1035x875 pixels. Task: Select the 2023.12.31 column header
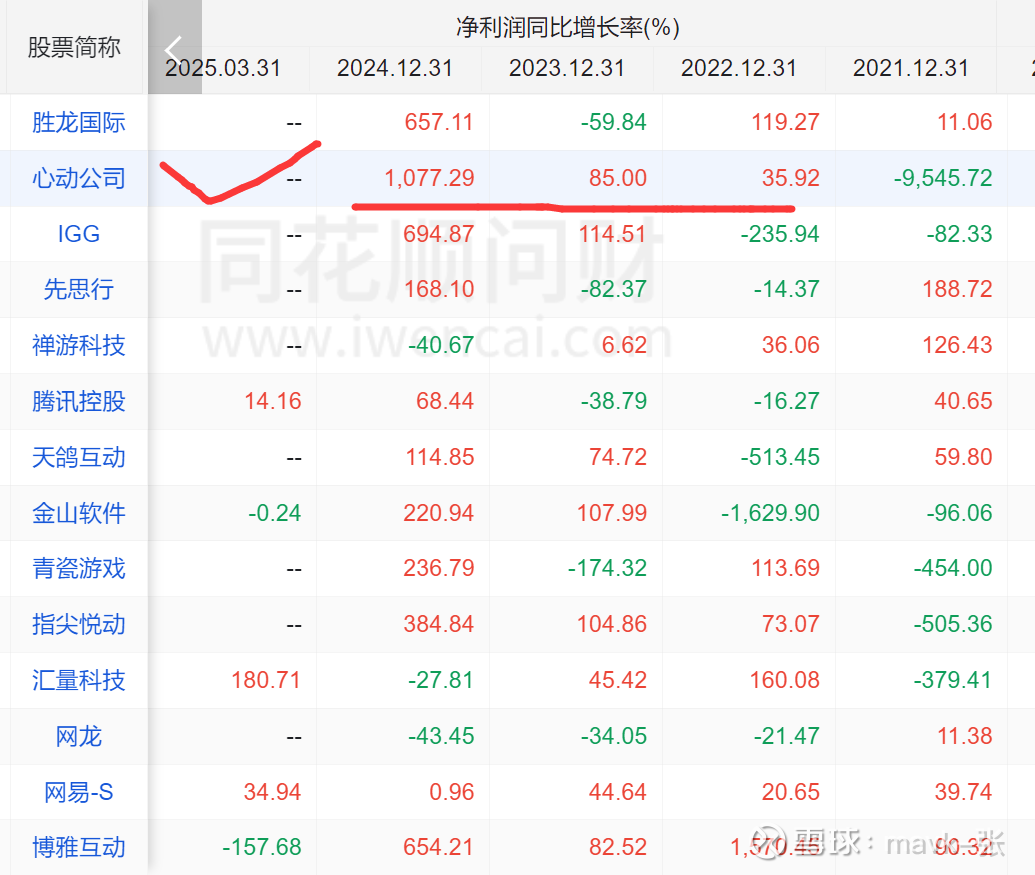566,68
